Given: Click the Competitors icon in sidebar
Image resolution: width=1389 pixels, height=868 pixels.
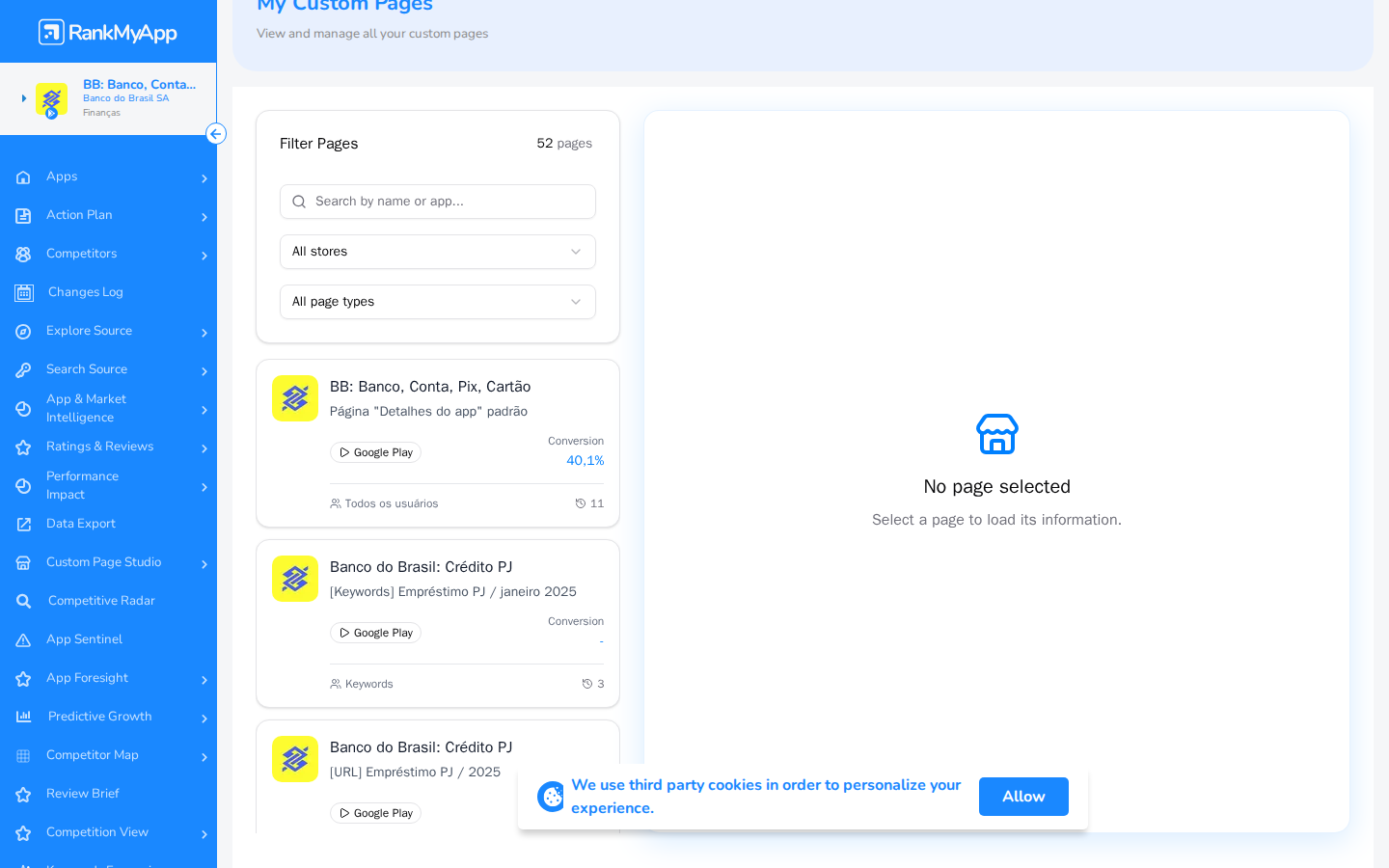Looking at the screenshot, I should point(23,255).
